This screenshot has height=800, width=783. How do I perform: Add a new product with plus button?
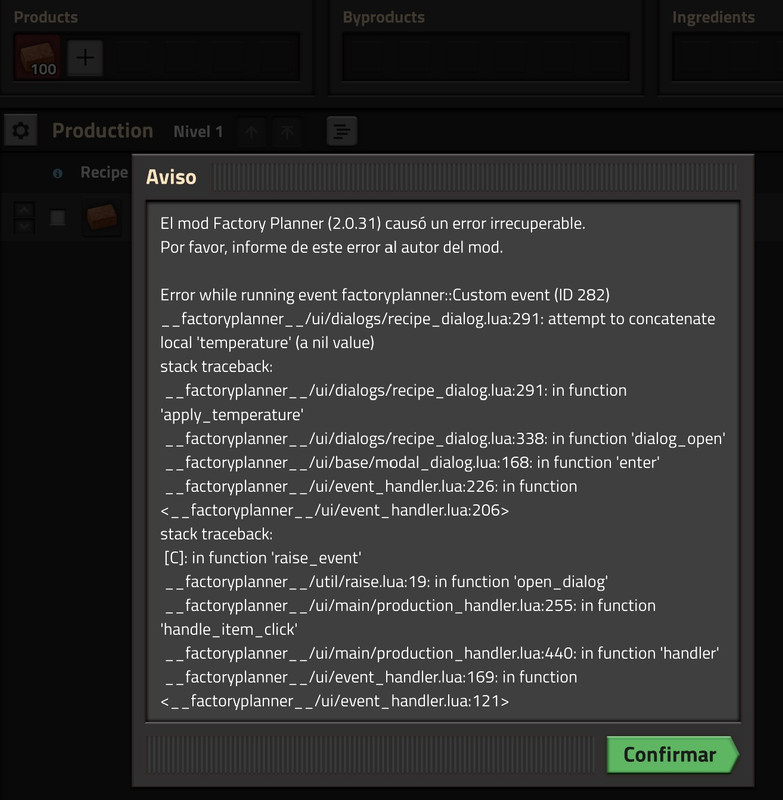pos(85,58)
